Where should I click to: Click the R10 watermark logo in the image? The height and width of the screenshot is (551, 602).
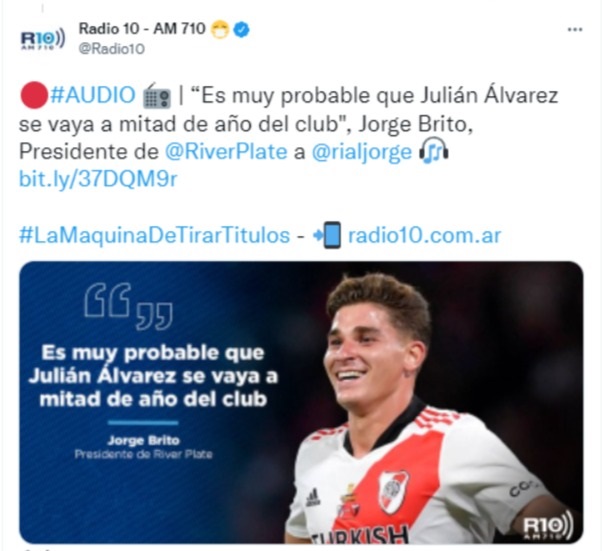pyautogui.click(x=548, y=525)
